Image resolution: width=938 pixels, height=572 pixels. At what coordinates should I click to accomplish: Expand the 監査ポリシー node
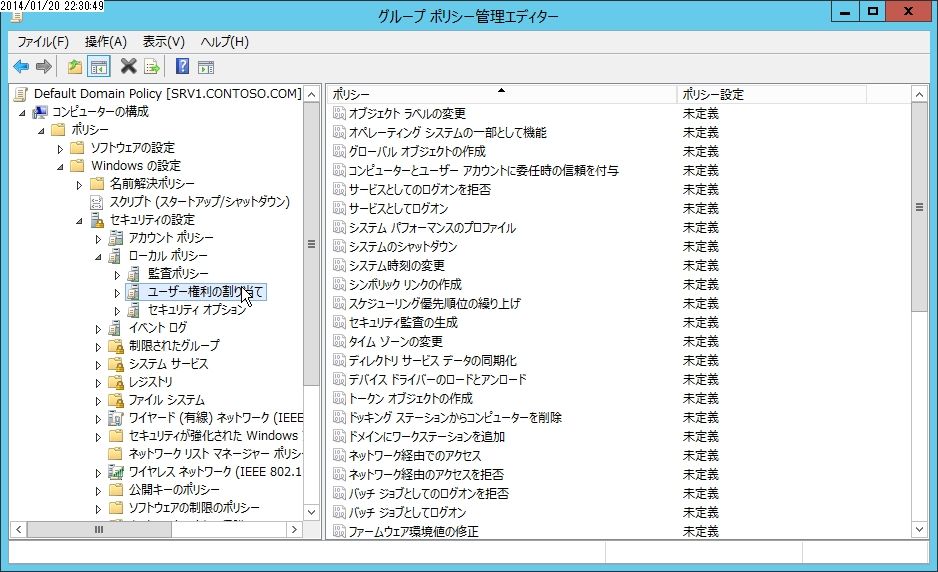pos(117,275)
